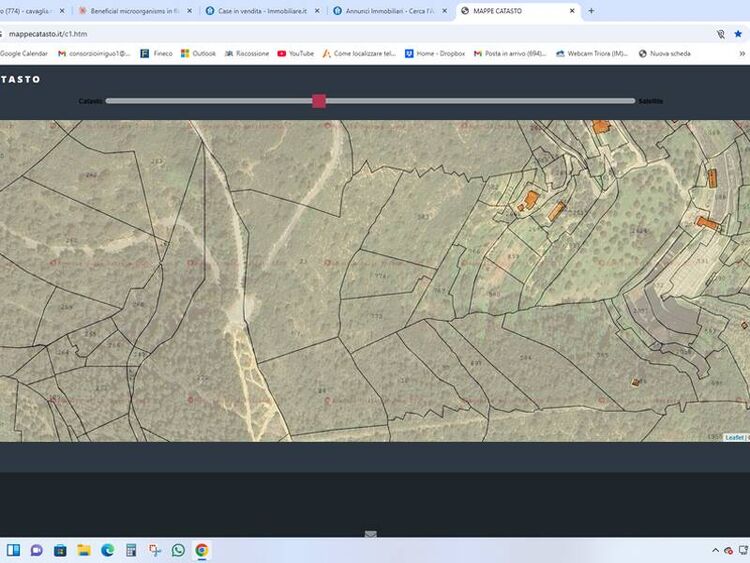Open Microsoft Edge from taskbar
The image size is (750, 563).
click(x=108, y=550)
